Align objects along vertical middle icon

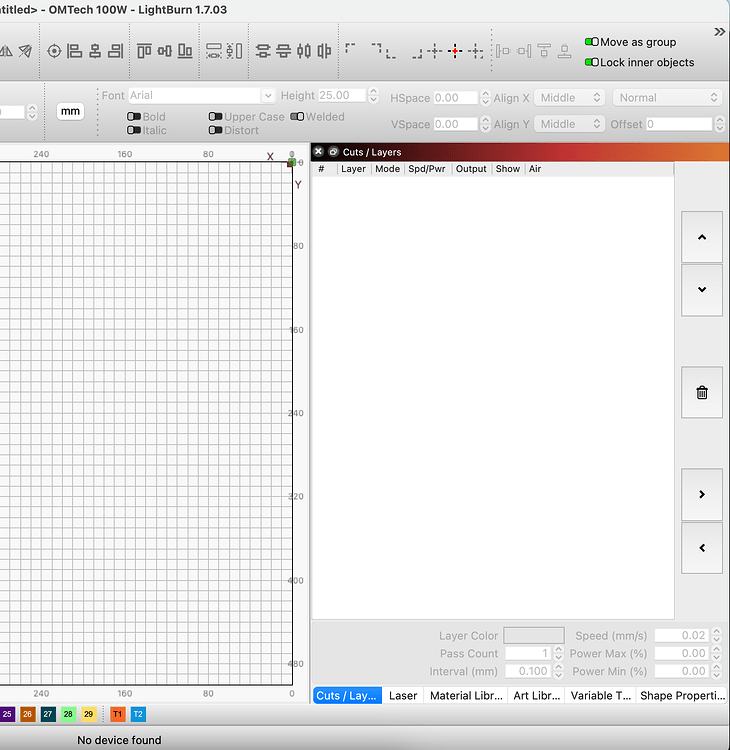coord(165,51)
